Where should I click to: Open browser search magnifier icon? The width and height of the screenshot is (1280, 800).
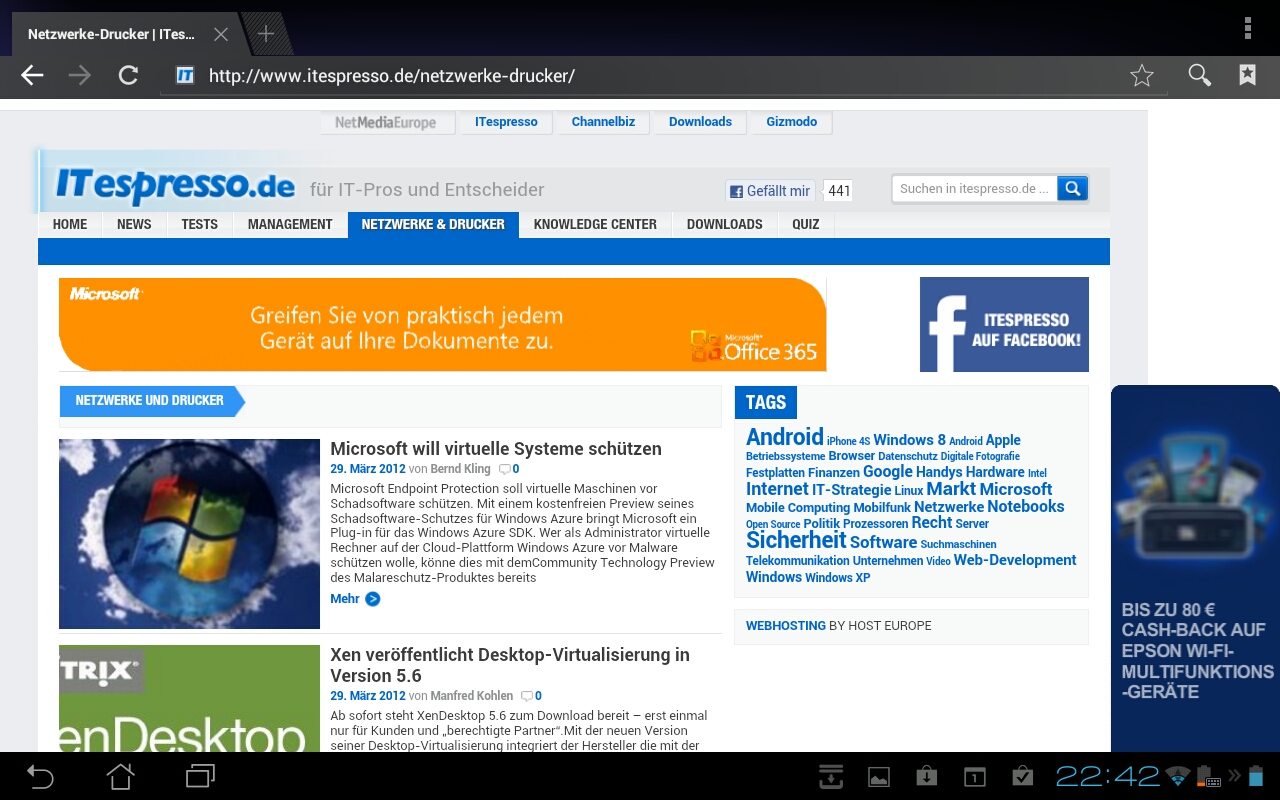(1199, 75)
